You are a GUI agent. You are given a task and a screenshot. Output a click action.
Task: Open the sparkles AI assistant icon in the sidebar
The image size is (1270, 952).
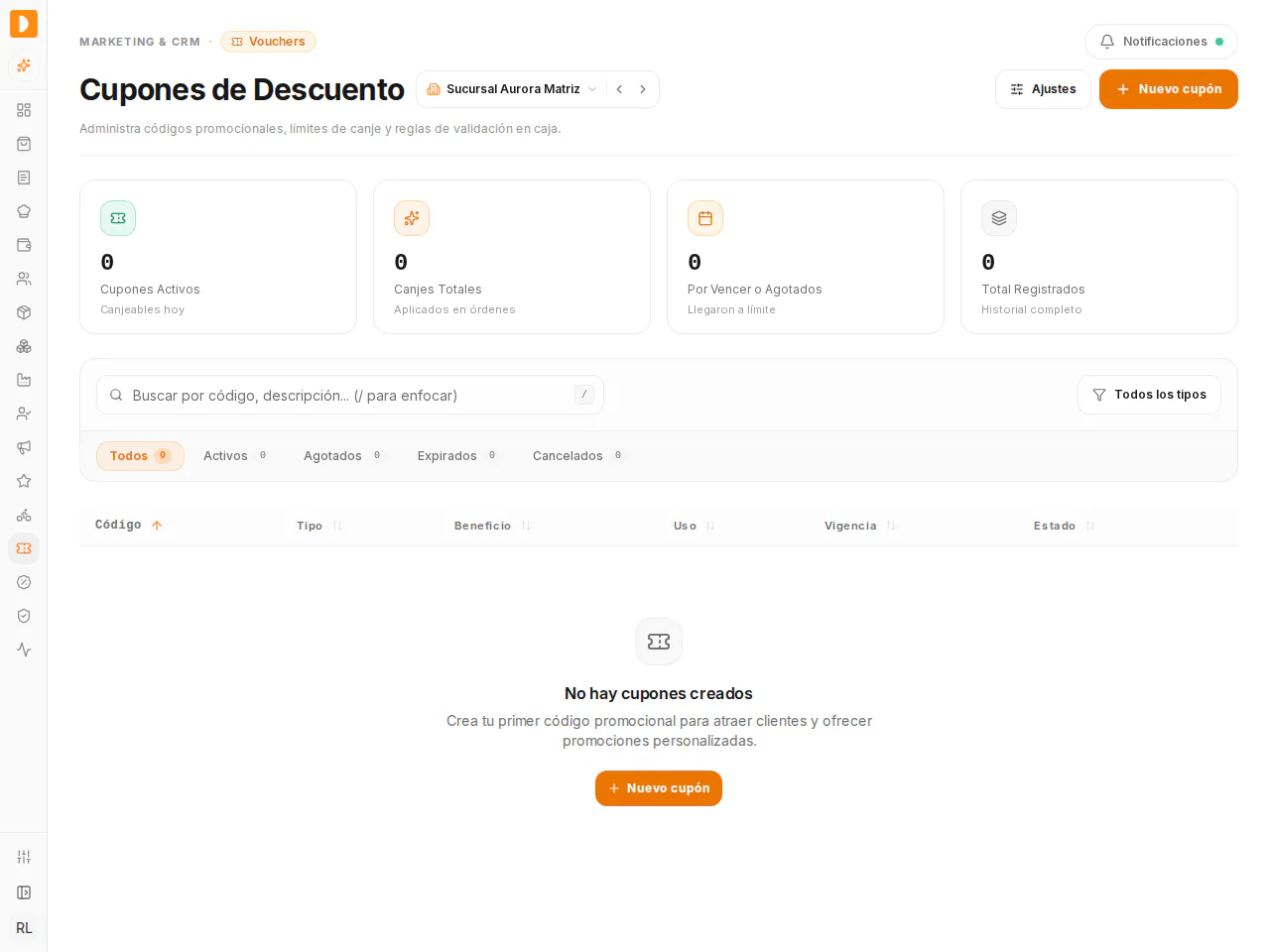coord(24,66)
